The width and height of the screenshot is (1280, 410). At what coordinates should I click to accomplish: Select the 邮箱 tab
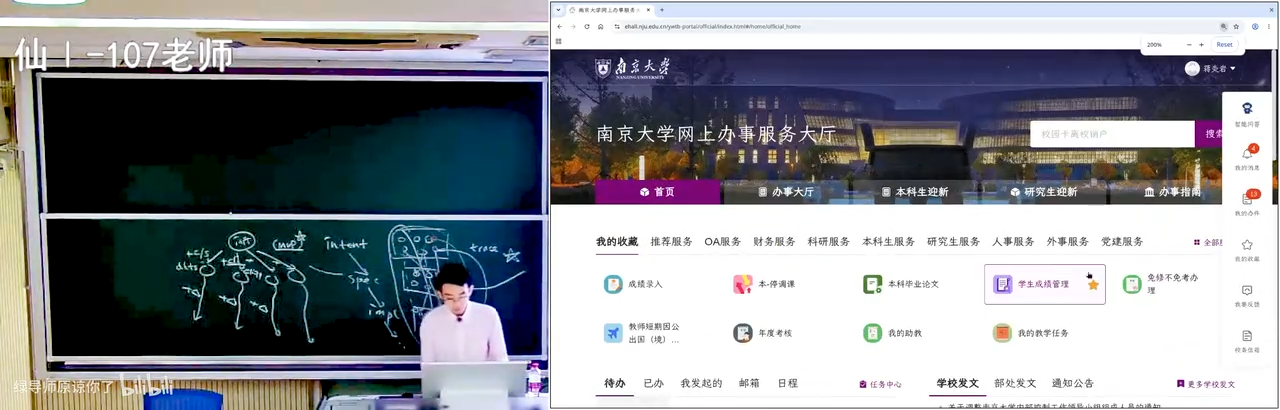point(749,384)
